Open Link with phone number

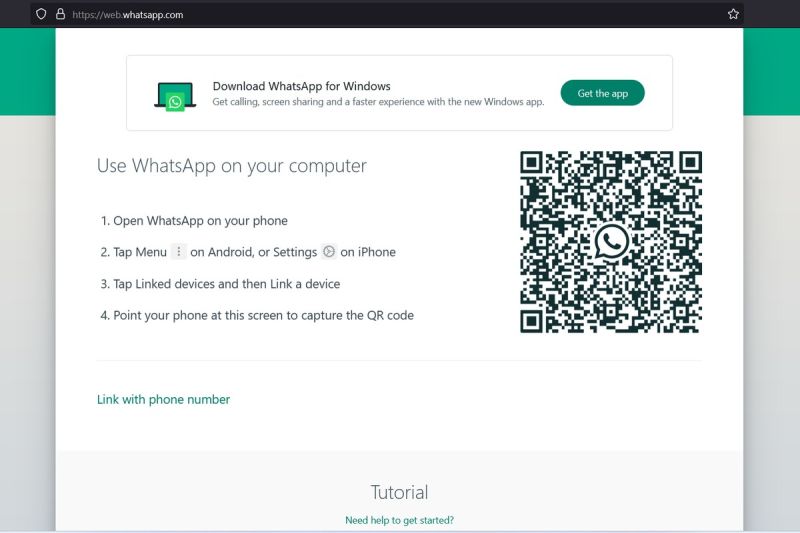pyautogui.click(x=163, y=399)
